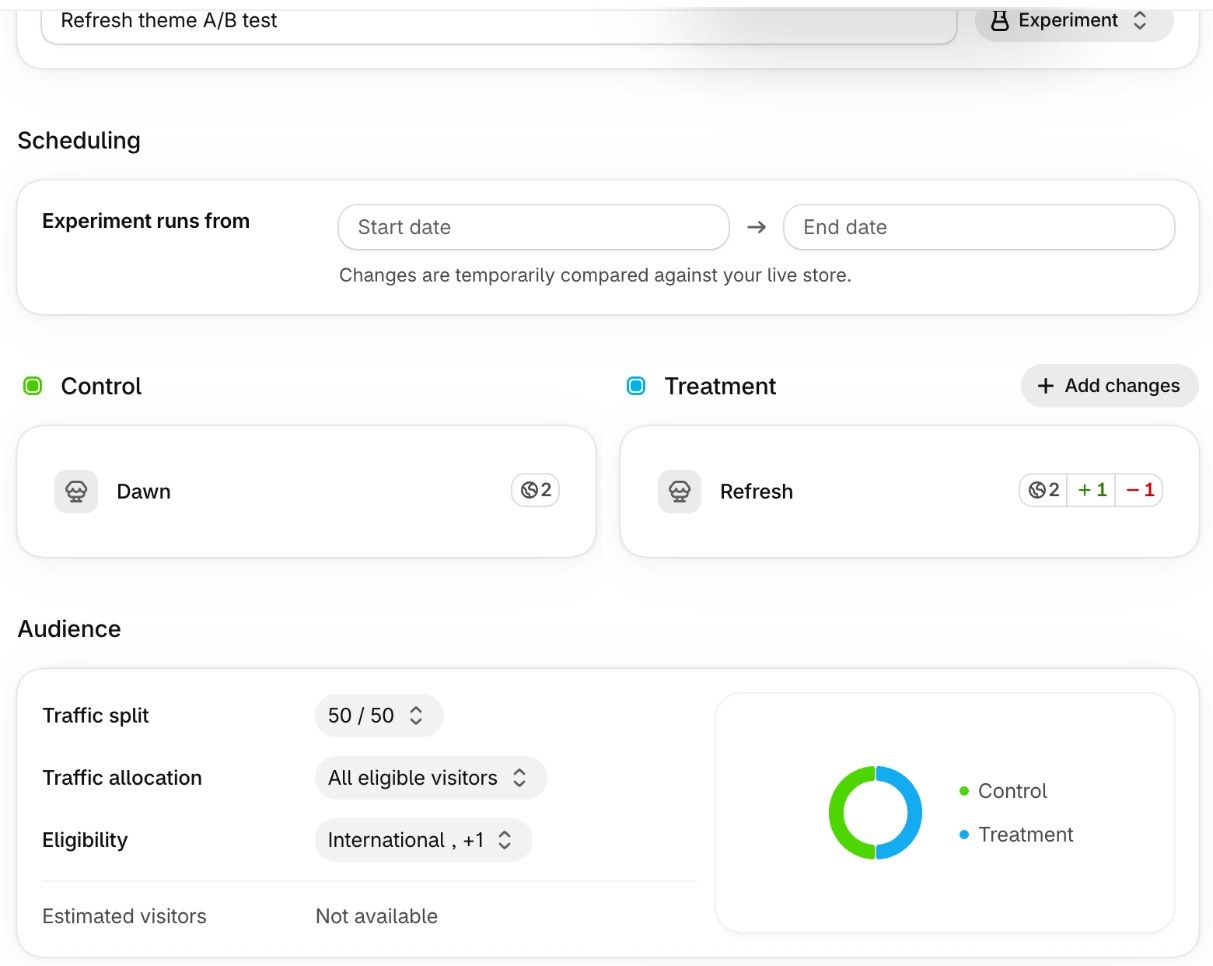Open the Eligibility International, +1 dropdown
The height and width of the screenshot is (966, 1213).
click(423, 840)
